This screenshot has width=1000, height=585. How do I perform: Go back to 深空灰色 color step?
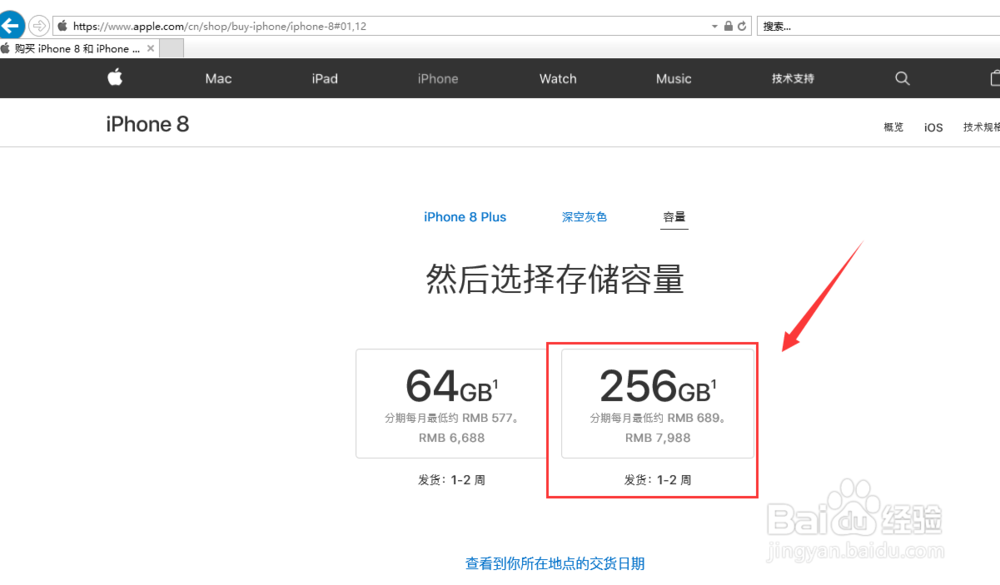[x=584, y=217]
